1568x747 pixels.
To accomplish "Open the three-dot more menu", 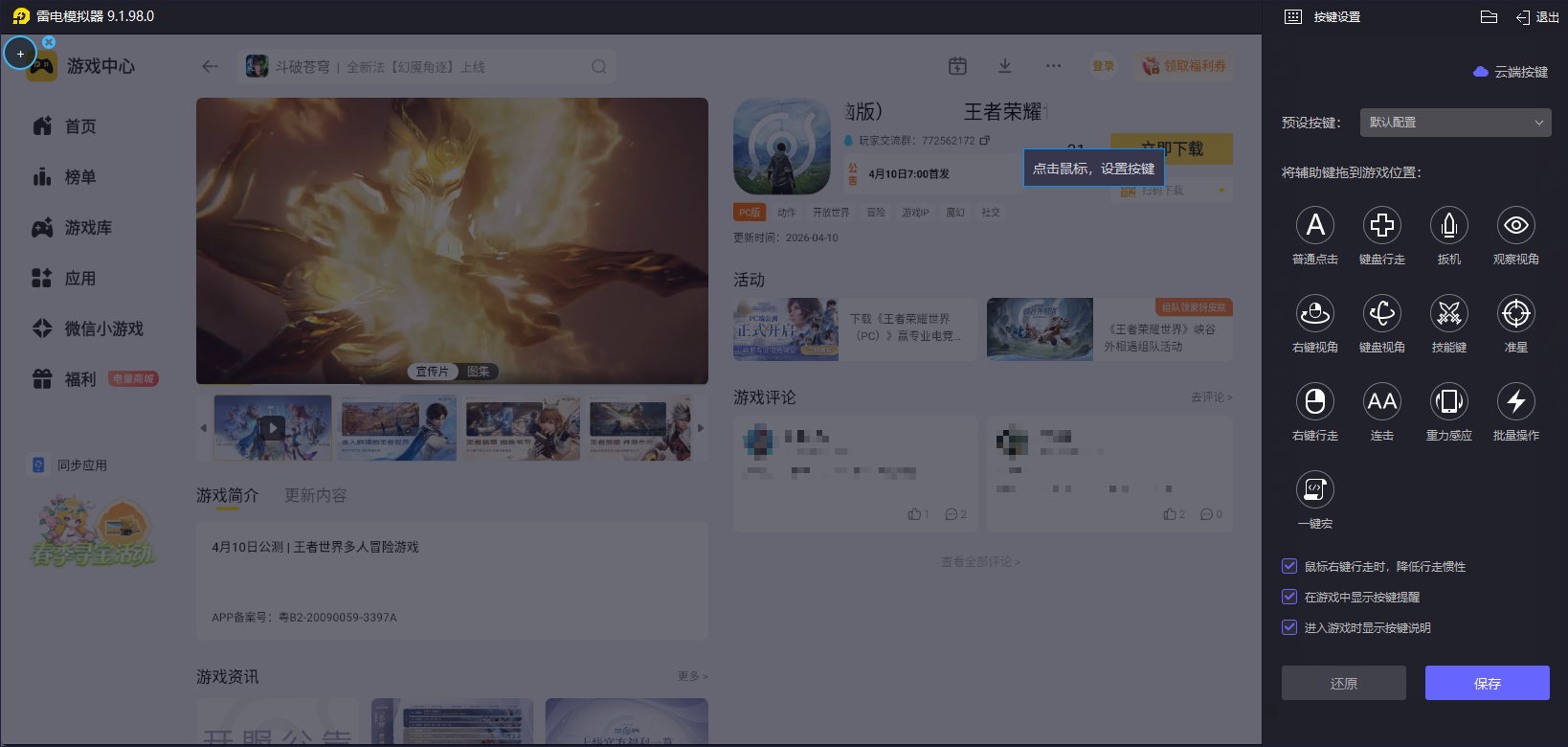I will tap(1053, 66).
